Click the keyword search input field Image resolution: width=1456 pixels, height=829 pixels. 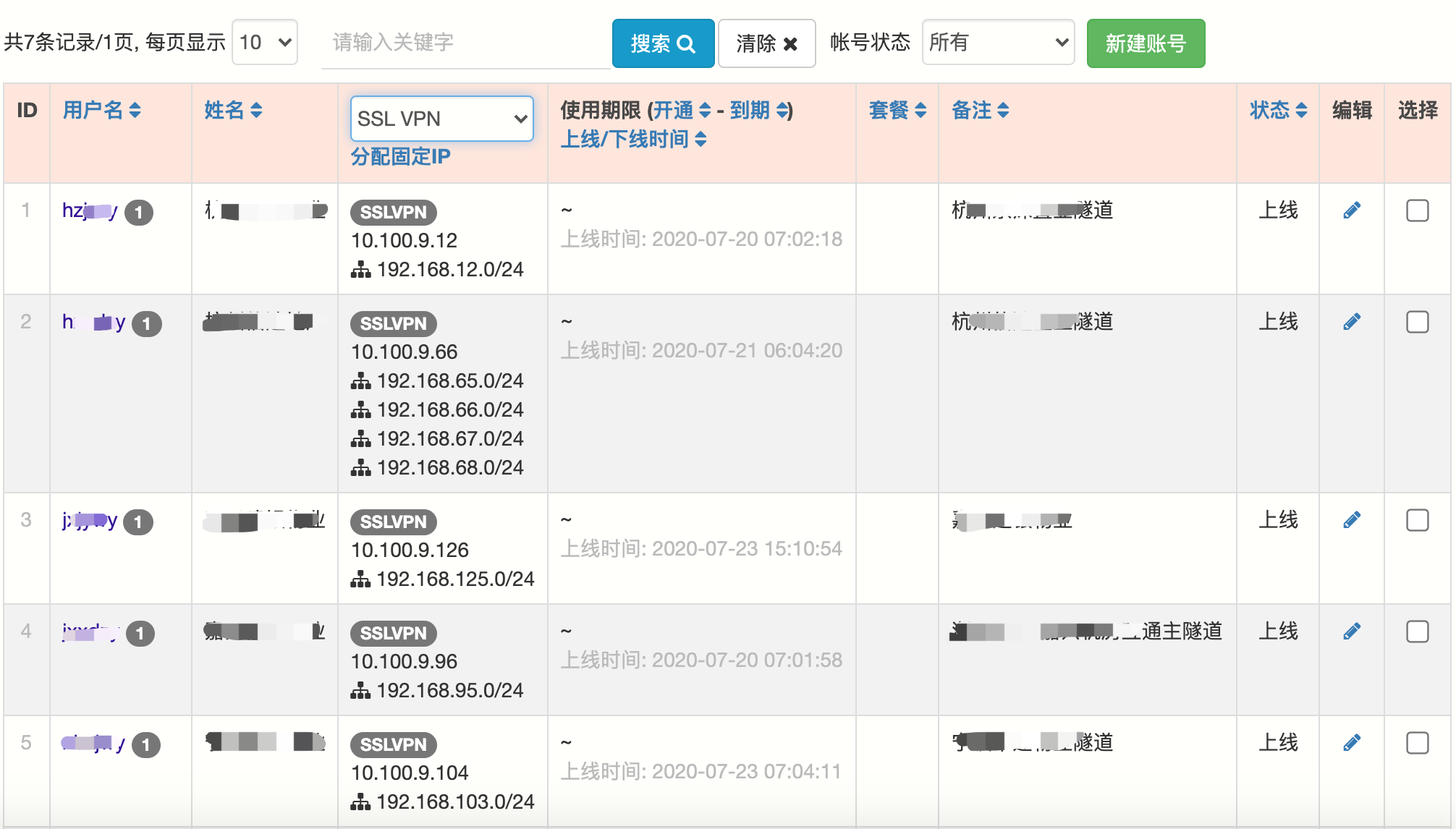(x=463, y=43)
